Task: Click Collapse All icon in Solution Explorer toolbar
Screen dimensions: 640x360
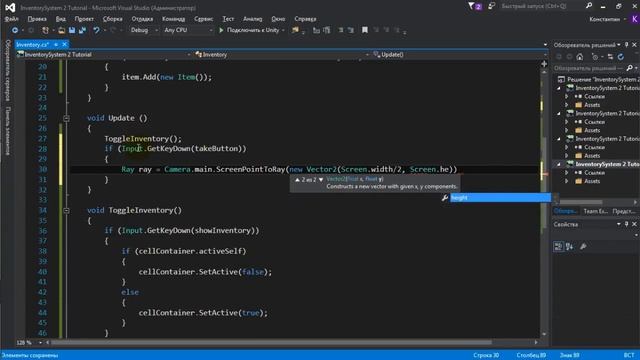Action: click(610, 57)
